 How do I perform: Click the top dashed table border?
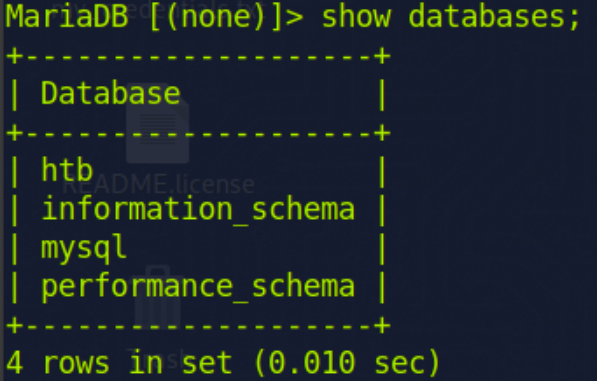(198, 57)
